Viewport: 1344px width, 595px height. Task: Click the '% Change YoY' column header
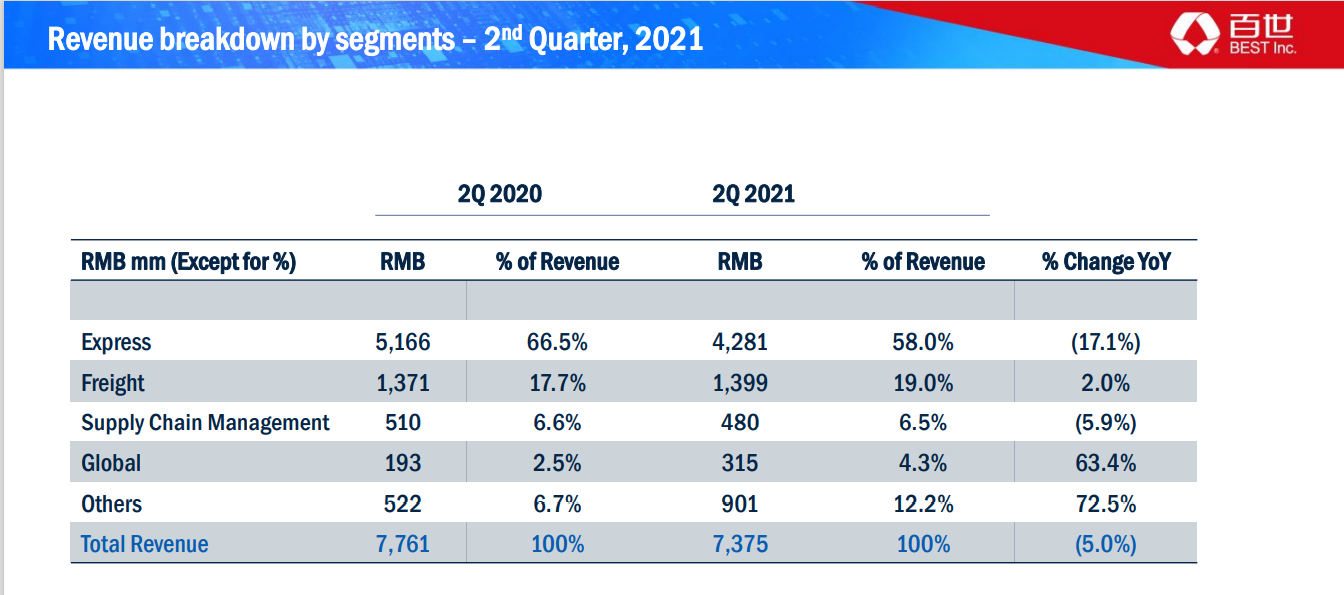click(1105, 262)
